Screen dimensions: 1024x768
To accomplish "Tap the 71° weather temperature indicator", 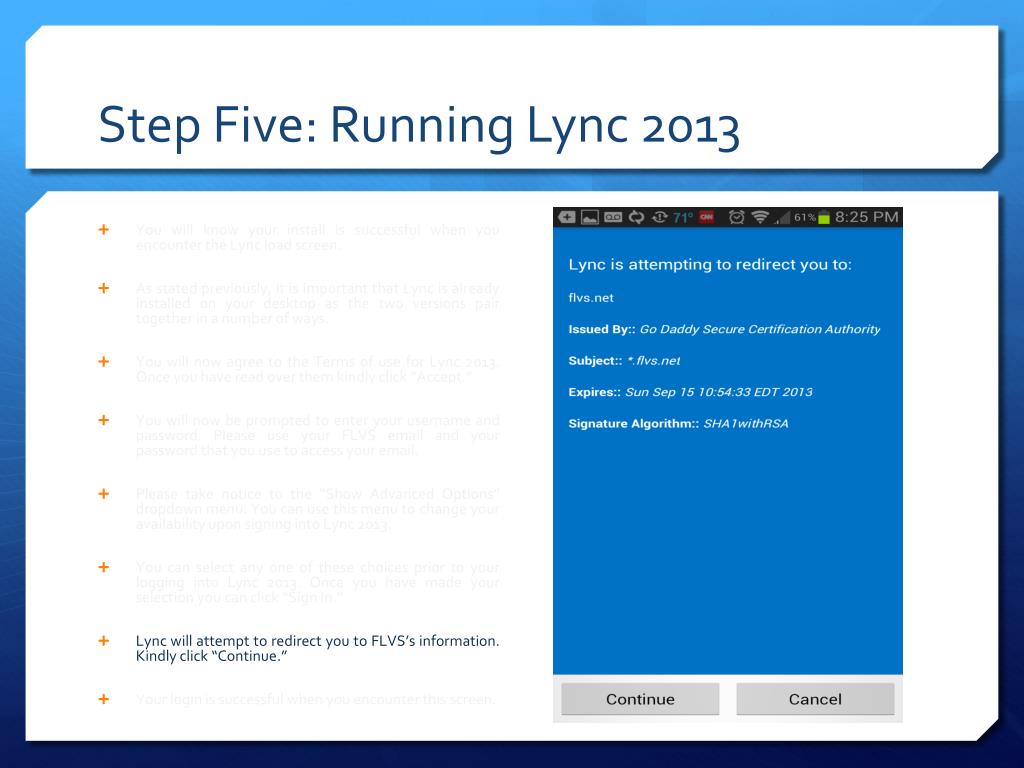I will pyautogui.click(x=682, y=217).
